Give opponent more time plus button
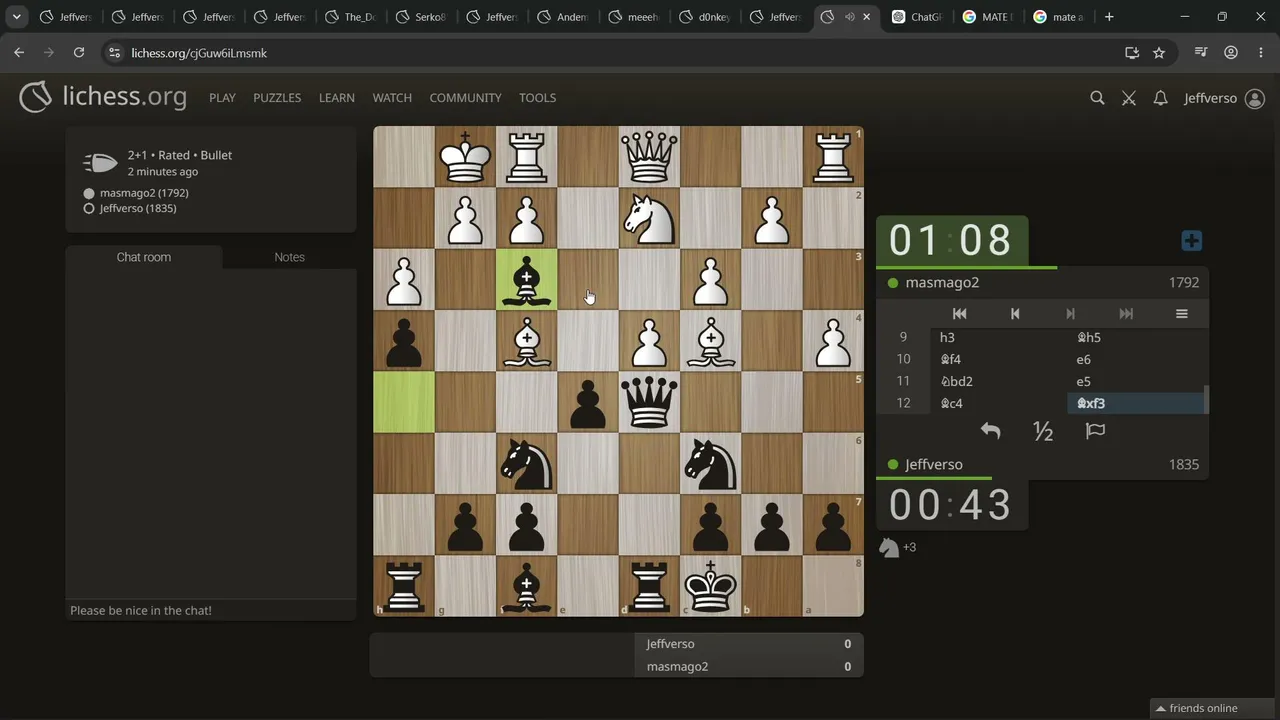Viewport: 1280px width, 720px height. [x=1191, y=241]
